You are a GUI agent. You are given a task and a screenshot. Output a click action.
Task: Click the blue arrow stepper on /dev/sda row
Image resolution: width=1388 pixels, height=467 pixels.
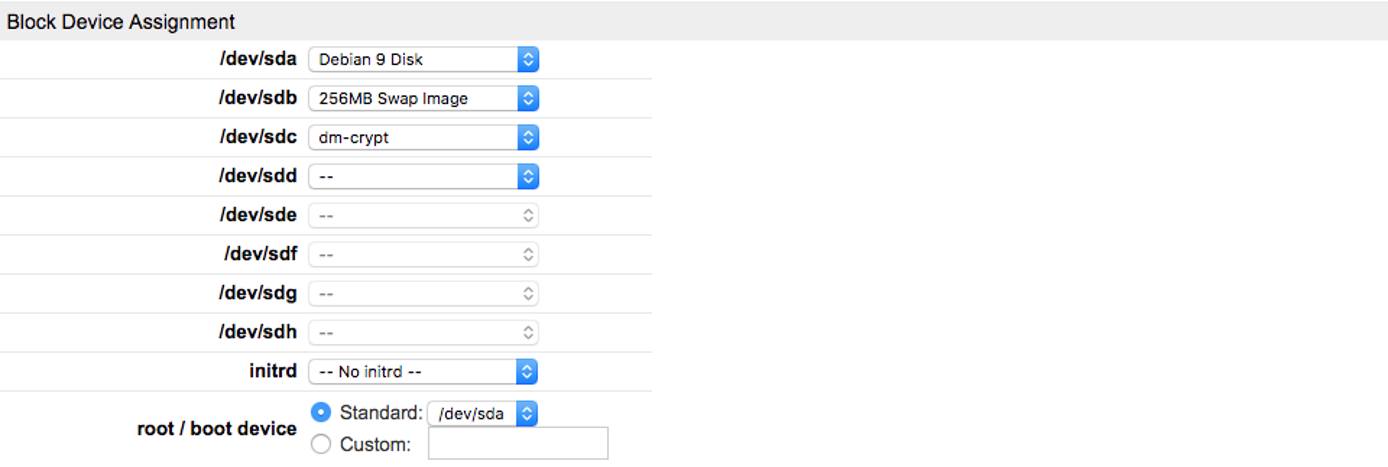pyautogui.click(x=528, y=60)
